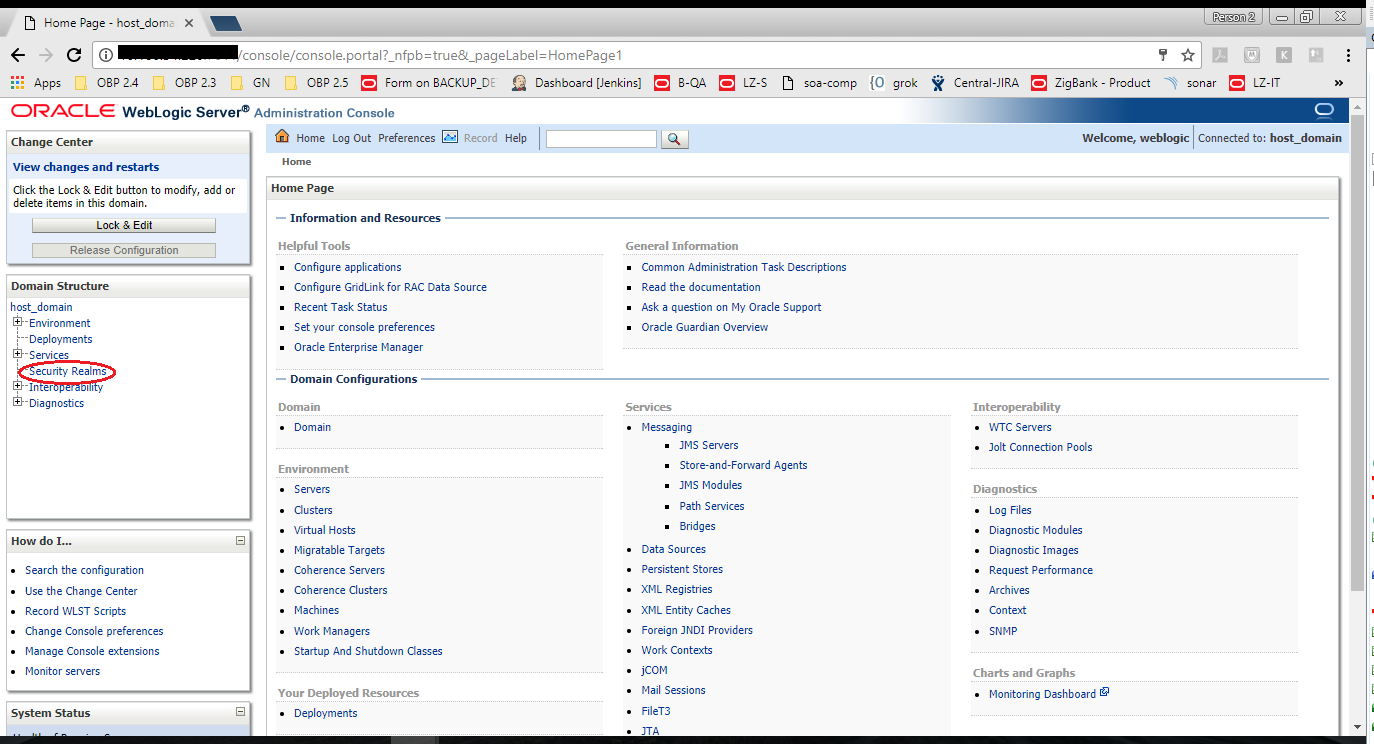The height and width of the screenshot is (744, 1374).
Task: Open the Servers link under Environment
Action: pos(311,489)
